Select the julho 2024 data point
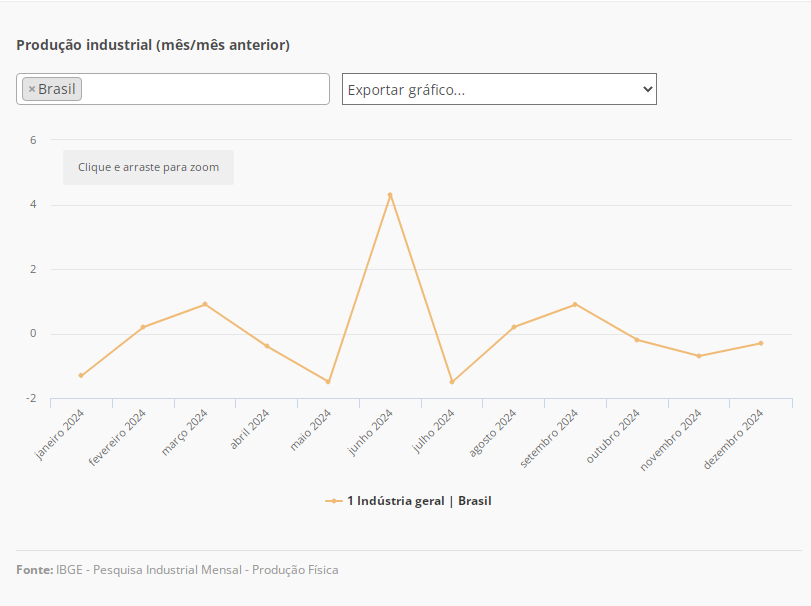Screen dimensions: 811x606 pyautogui.click(x=452, y=382)
